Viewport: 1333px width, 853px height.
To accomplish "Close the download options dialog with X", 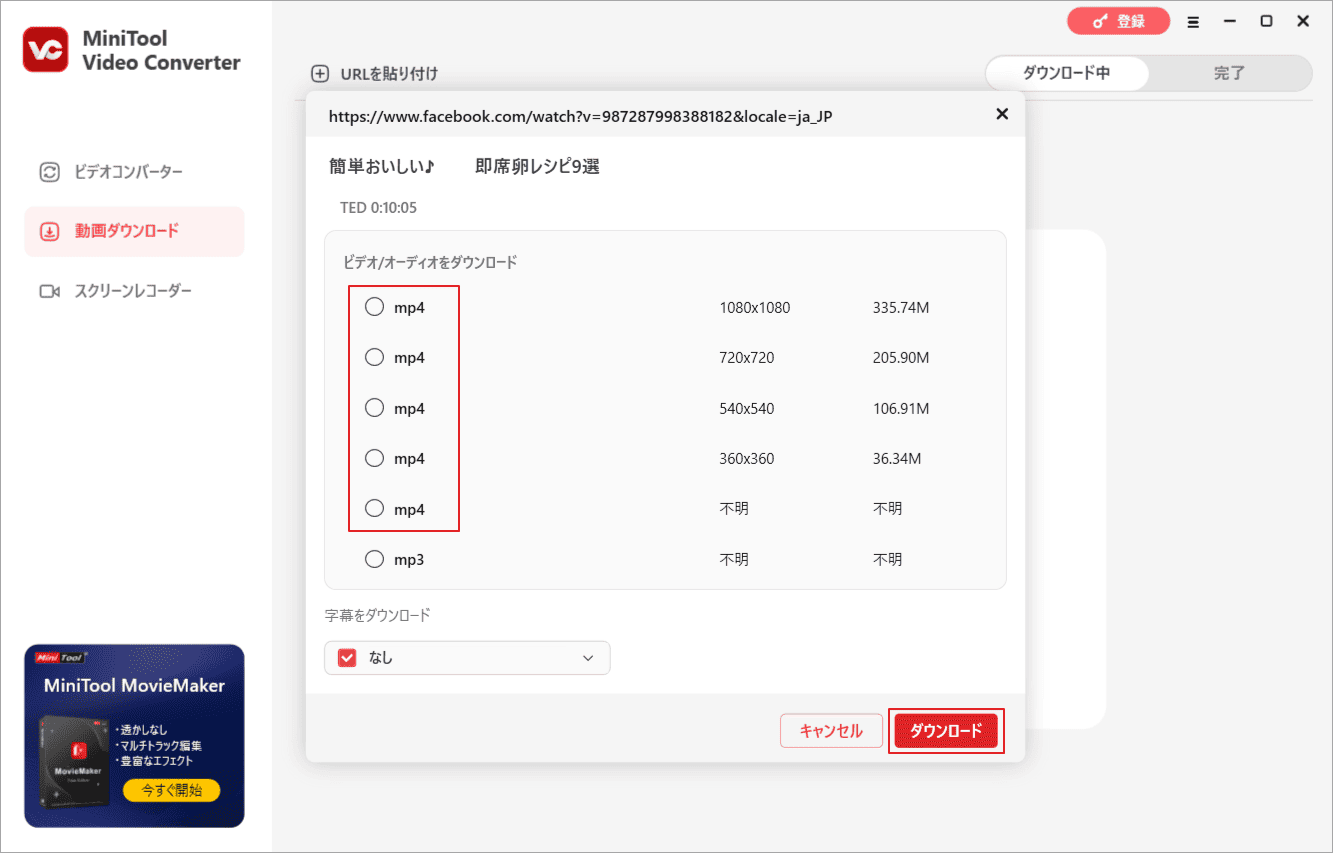I will [x=1002, y=114].
